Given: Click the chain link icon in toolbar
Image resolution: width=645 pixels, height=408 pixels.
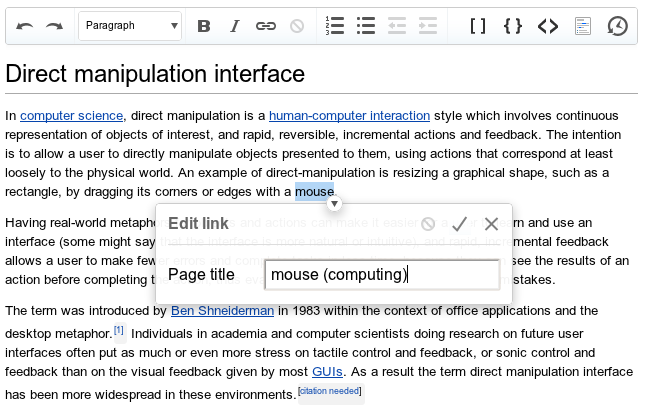Looking at the screenshot, I should 265,26.
